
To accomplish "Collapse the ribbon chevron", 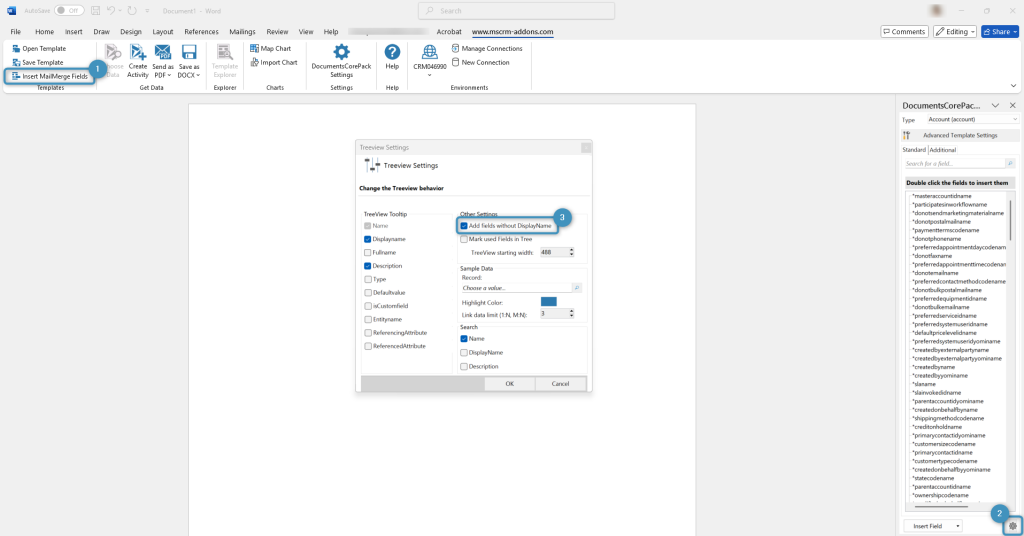I will click(1013, 86).
